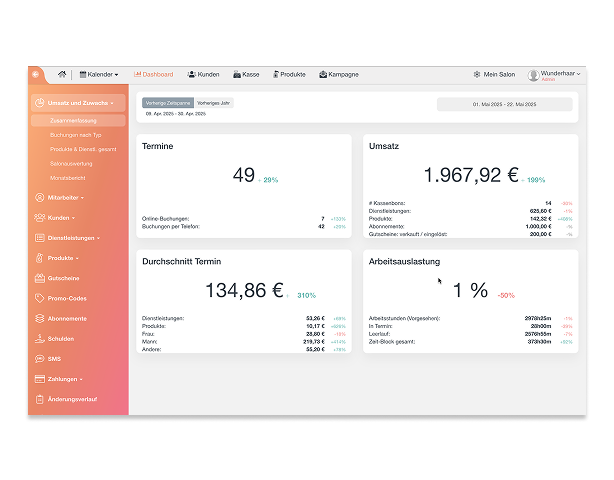Click the Produkte bottle icon in top bar
Image resolution: width=614 pixels, height=480 pixels.
(x=276, y=74)
